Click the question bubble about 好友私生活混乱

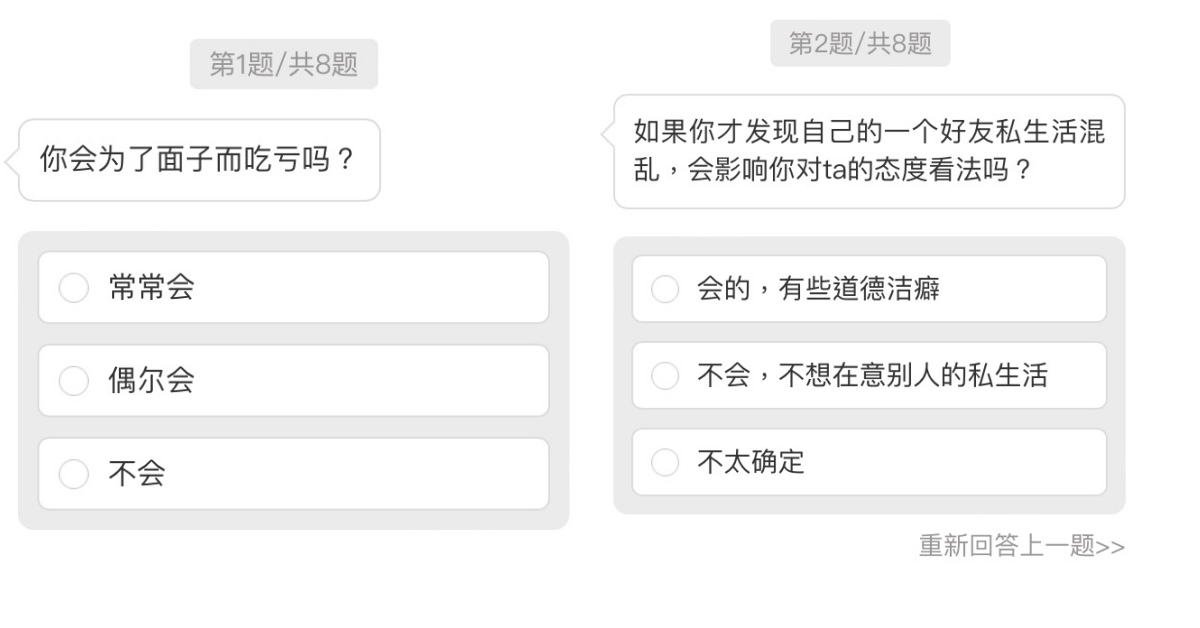tap(868, 151)
